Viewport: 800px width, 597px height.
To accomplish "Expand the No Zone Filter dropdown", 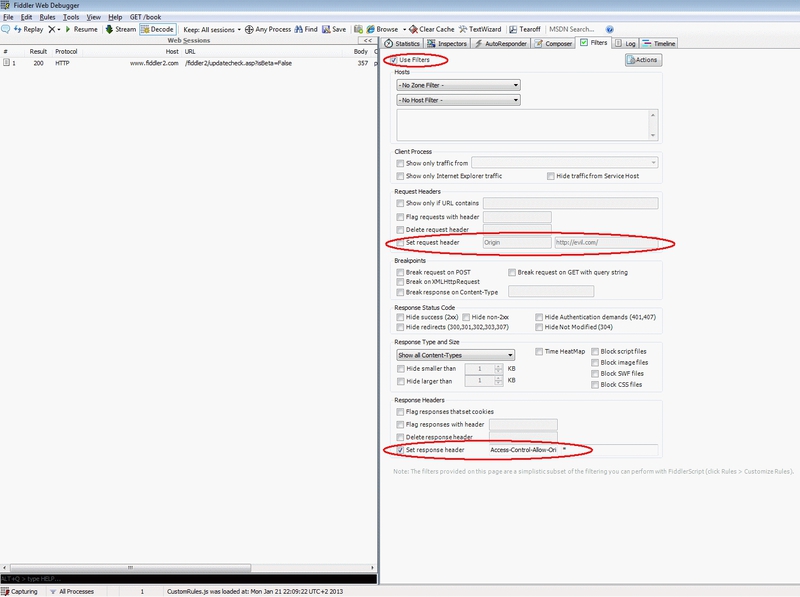I will pos(459,85).
